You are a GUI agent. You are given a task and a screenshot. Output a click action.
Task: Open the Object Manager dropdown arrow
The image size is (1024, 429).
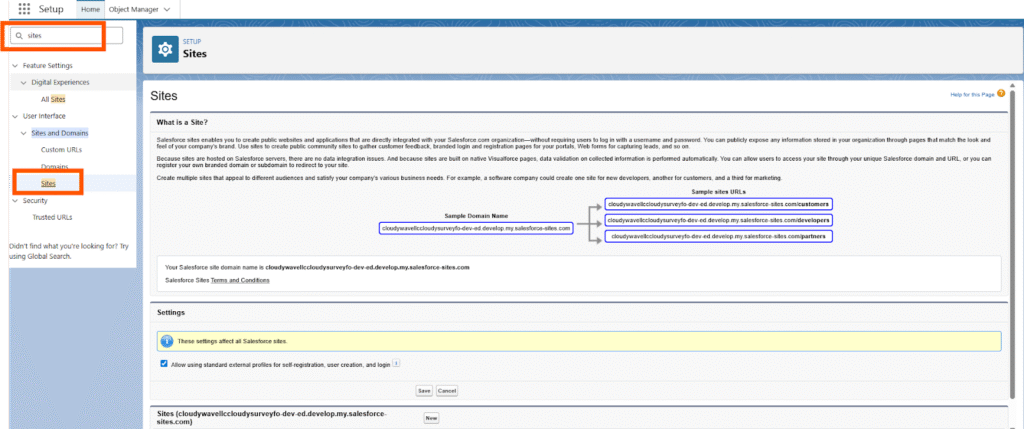pyautogui.click(x=166, y=9)
